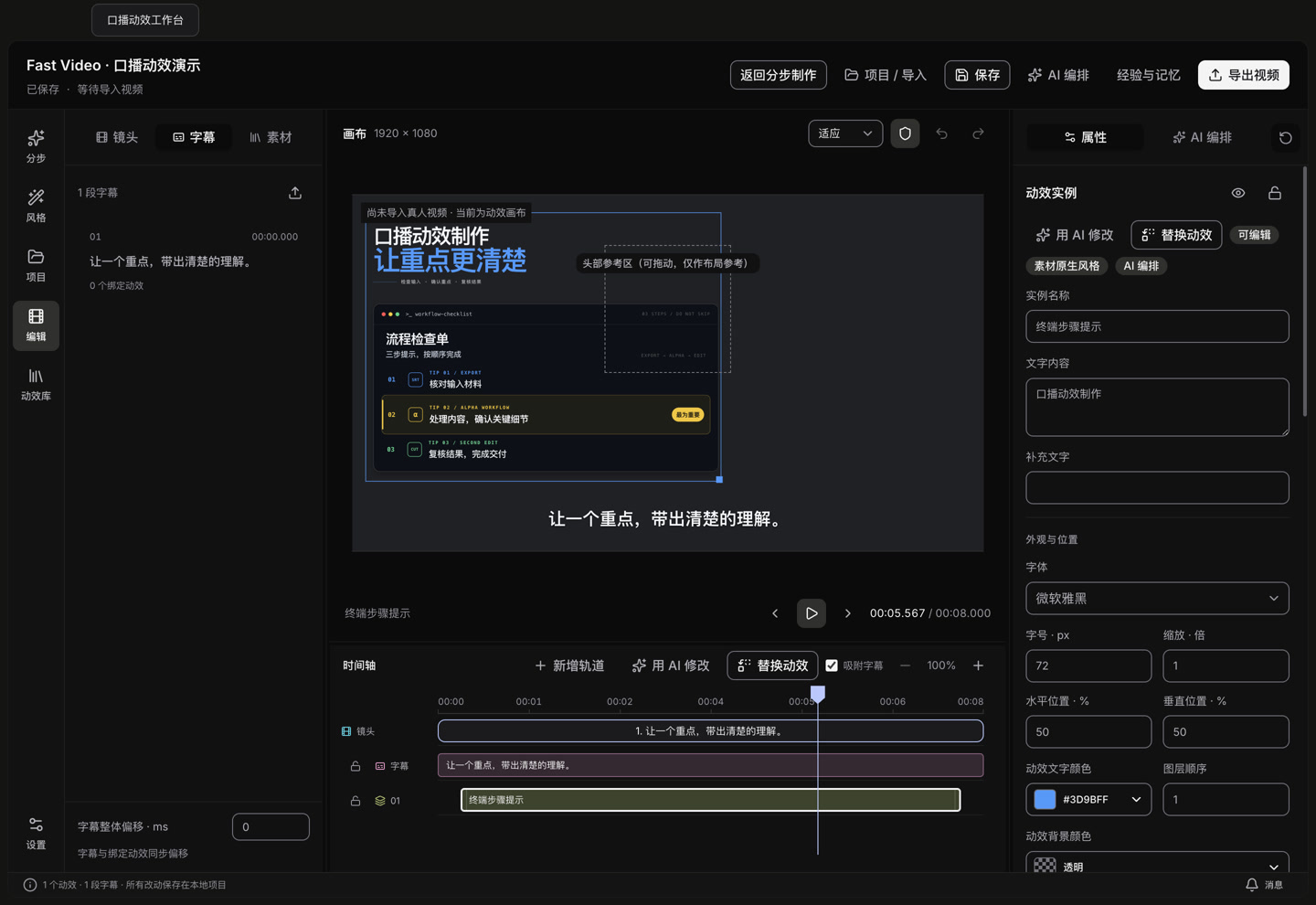
Task: Toggle lock on the 字幕 track
Action: pyautogui.click(x=356, y=766)
